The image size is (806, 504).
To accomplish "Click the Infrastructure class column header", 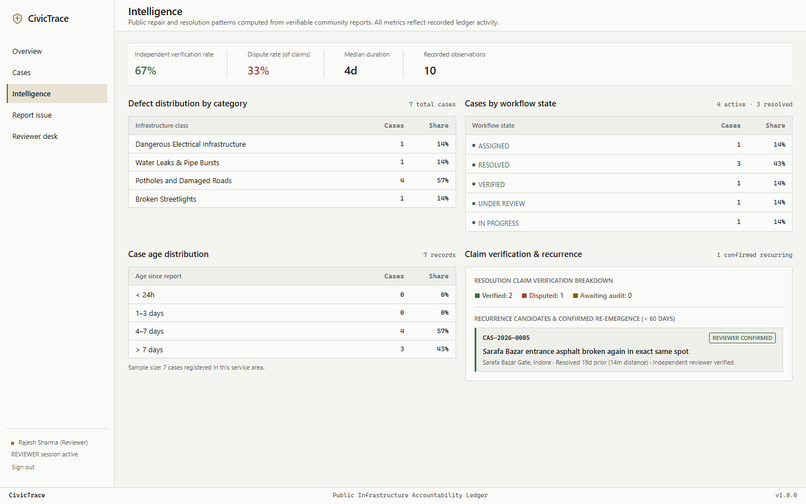I will coord(162,125).
